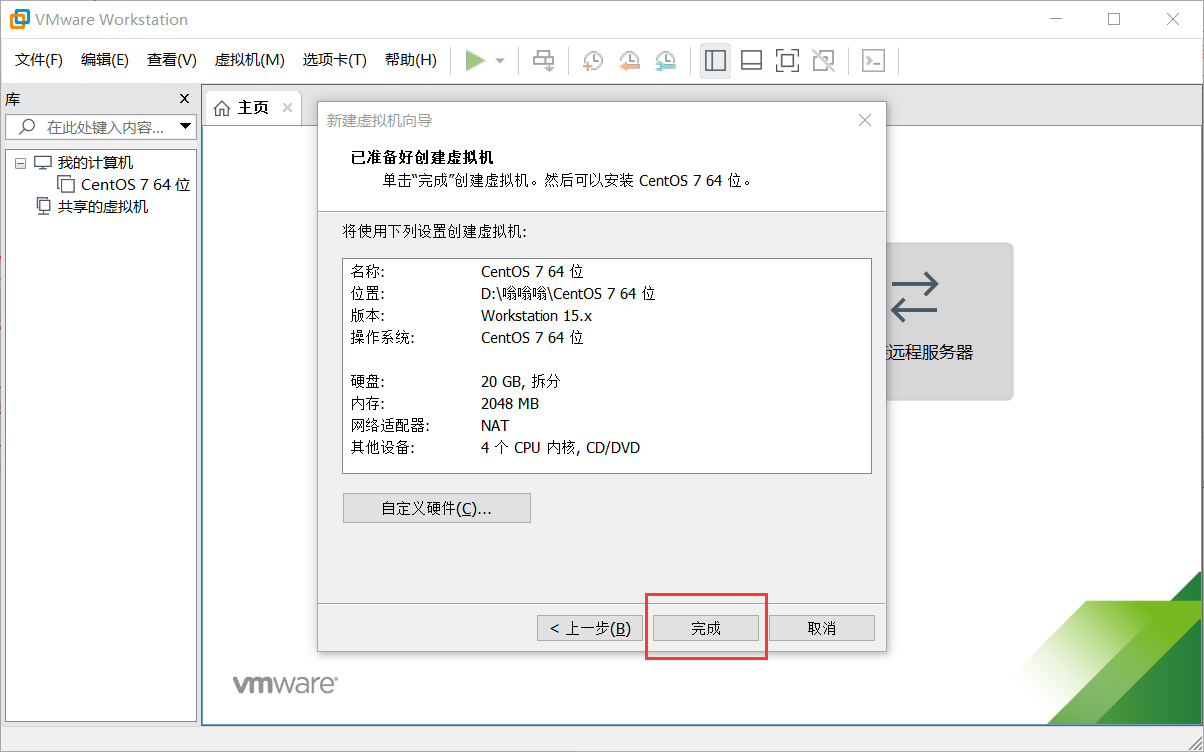Viewport: 1204px width, 752px height.
Task: Click the 取消 cancel button
Action: 822,628
